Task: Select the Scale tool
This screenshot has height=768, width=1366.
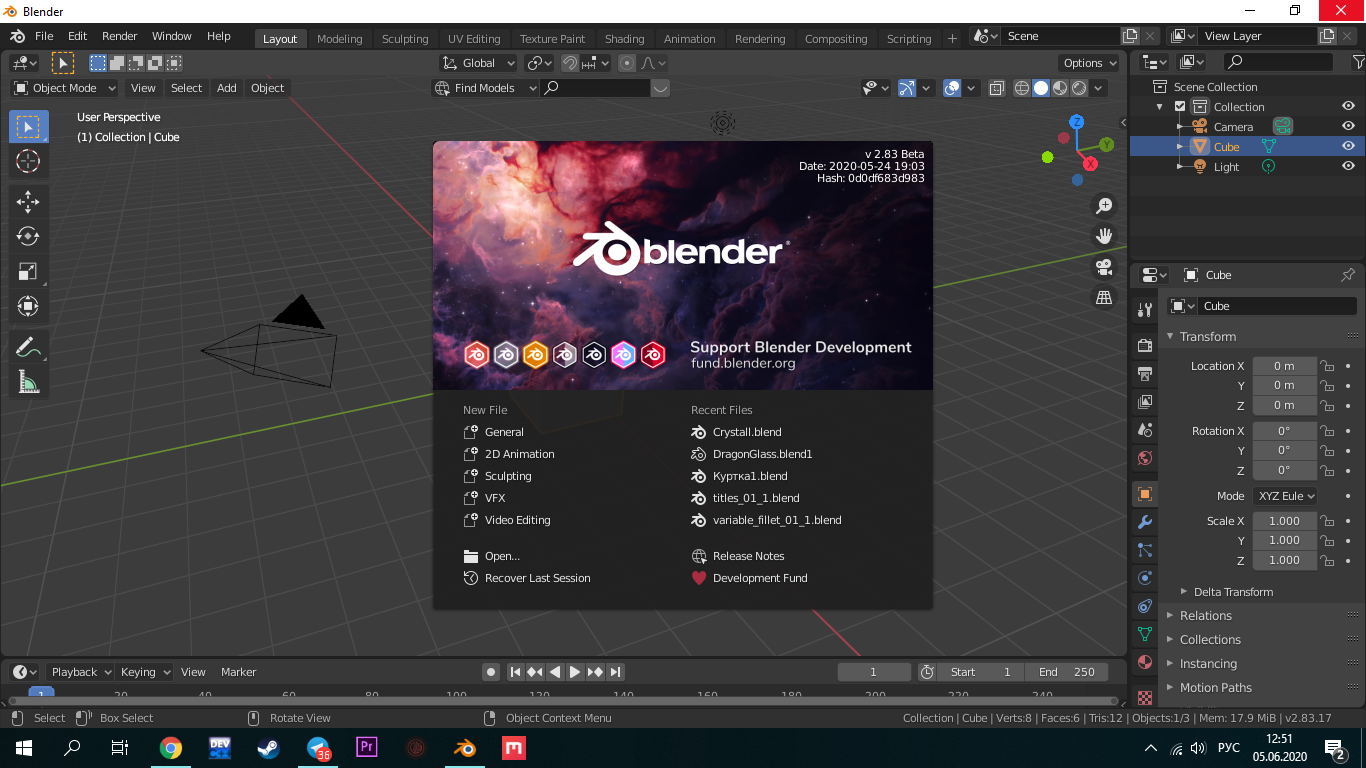Action: [28, 272]
